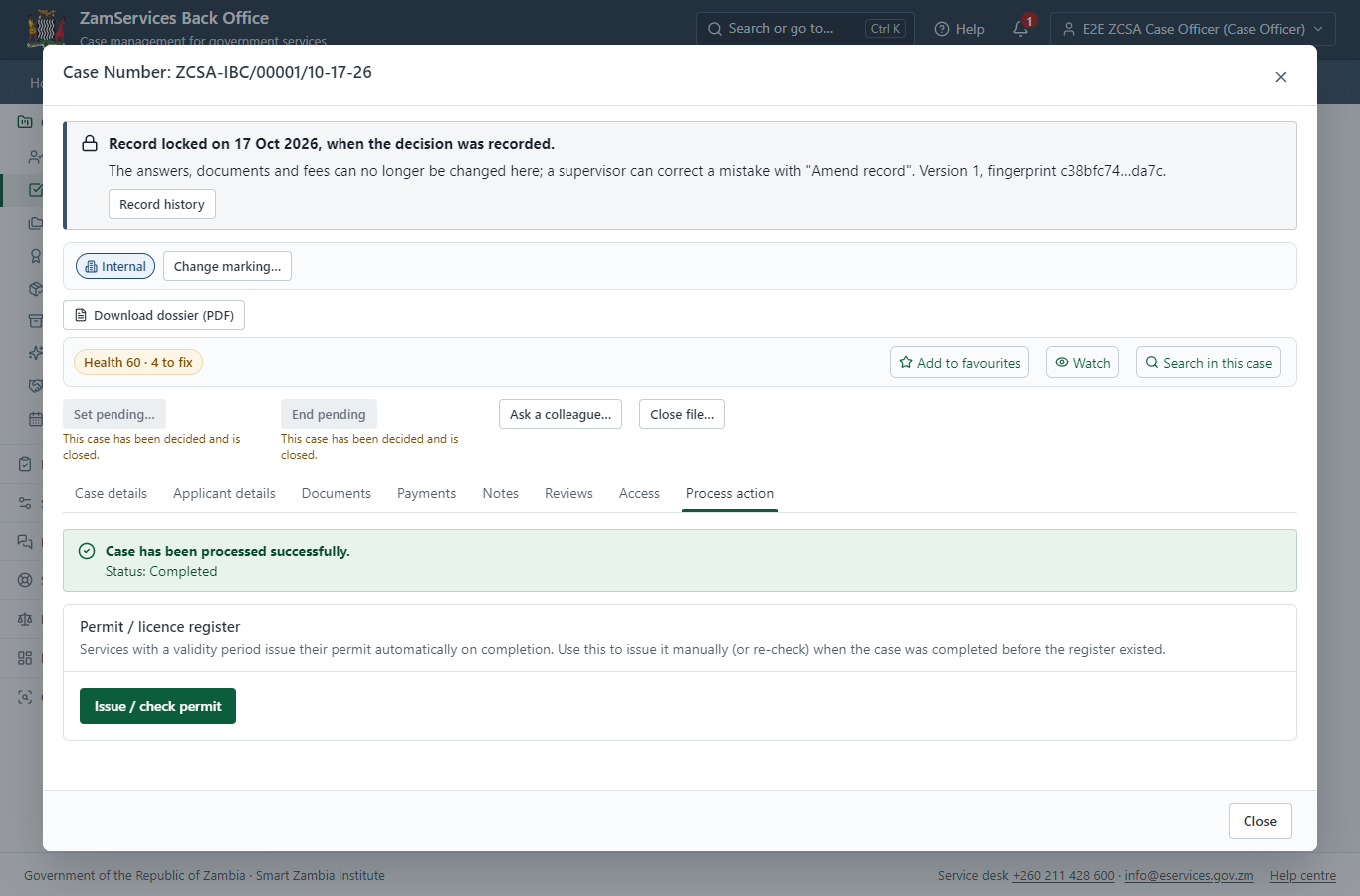Open the scan search sidebar icon
The width and height of the screenshot is (1360, 896).
click(x=25, y=697)
